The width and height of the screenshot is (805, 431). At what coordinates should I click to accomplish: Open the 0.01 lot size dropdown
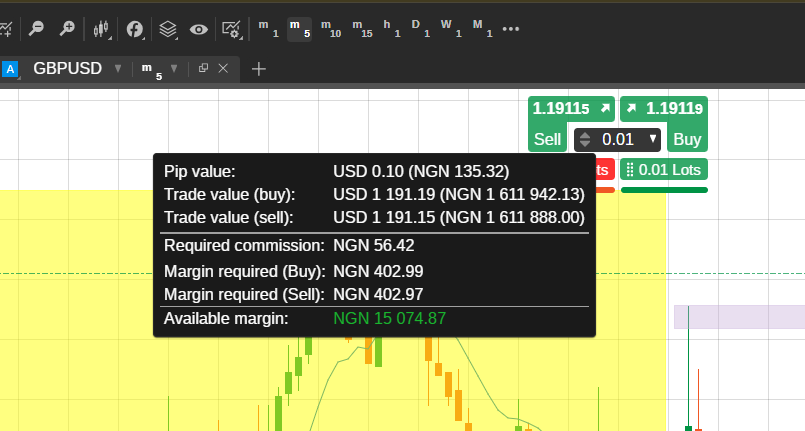[x=653, y=139]
